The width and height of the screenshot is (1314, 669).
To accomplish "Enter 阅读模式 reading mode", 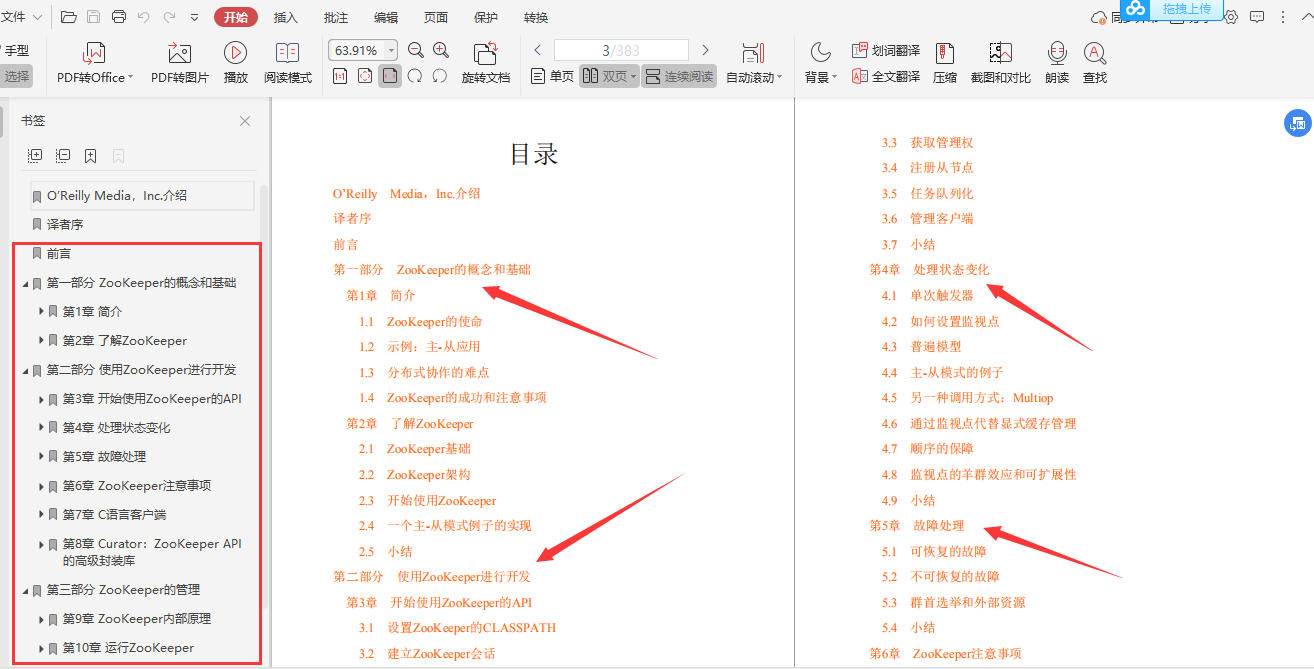I will pos(288,64).
